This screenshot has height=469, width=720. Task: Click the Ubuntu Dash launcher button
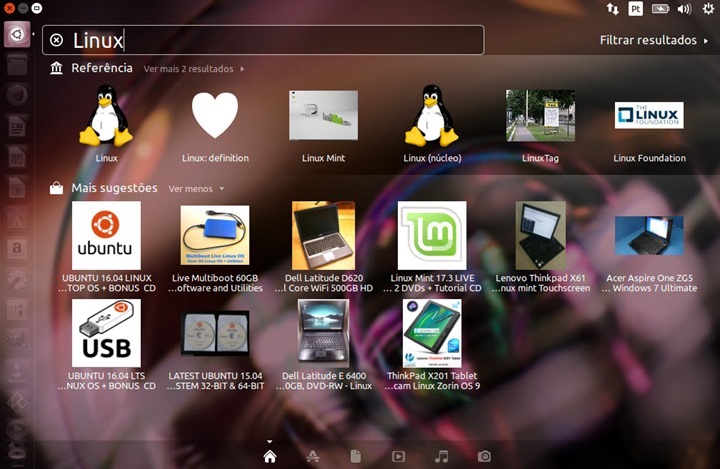coord(17,34)
